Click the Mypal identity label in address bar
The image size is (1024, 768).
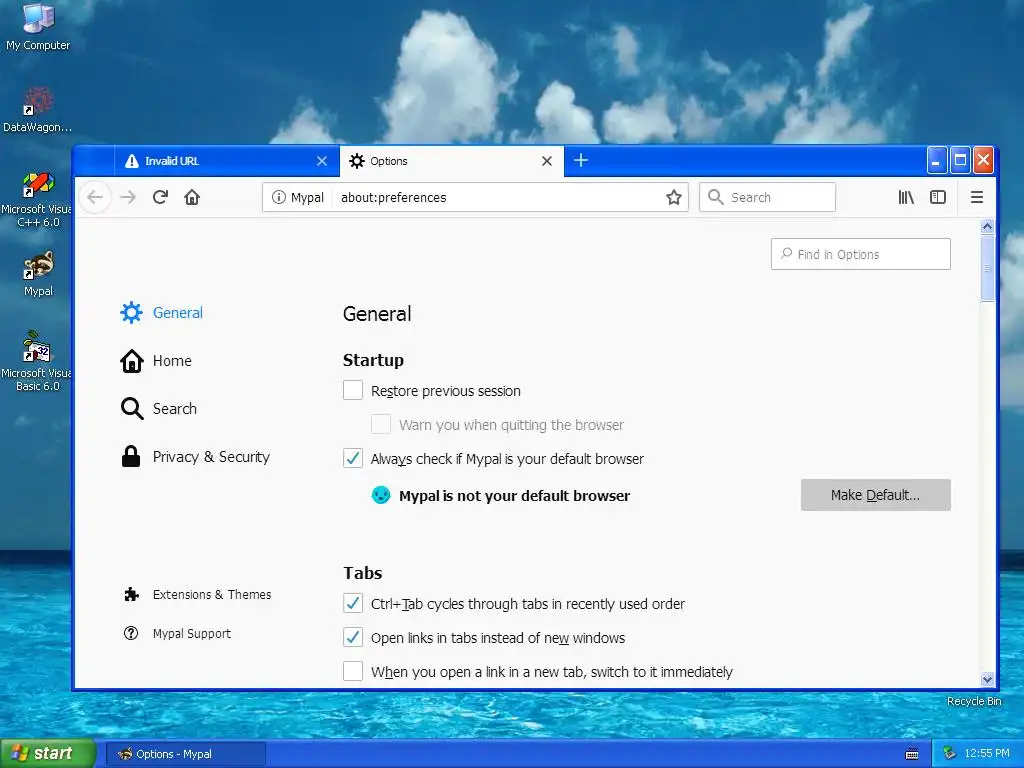pyautogui.click(x=307, y=197)
